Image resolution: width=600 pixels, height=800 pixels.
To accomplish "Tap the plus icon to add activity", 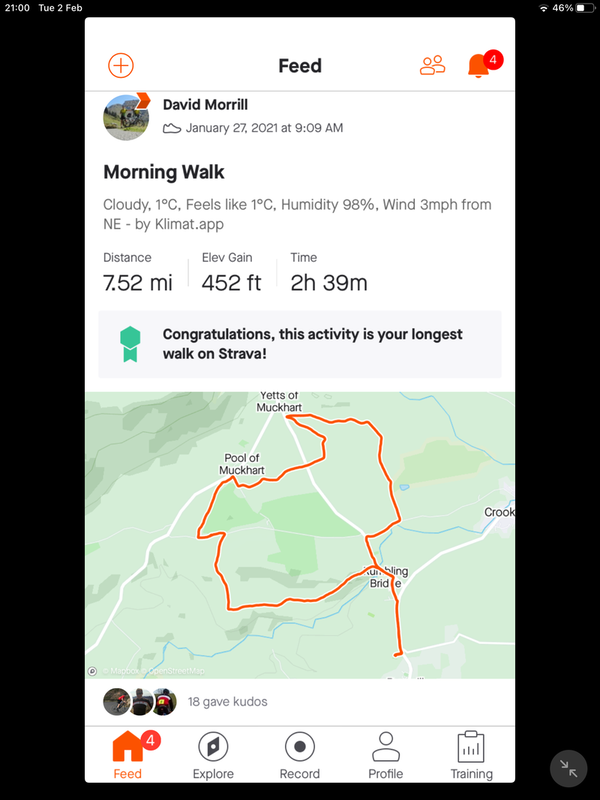I will point(120,66).
